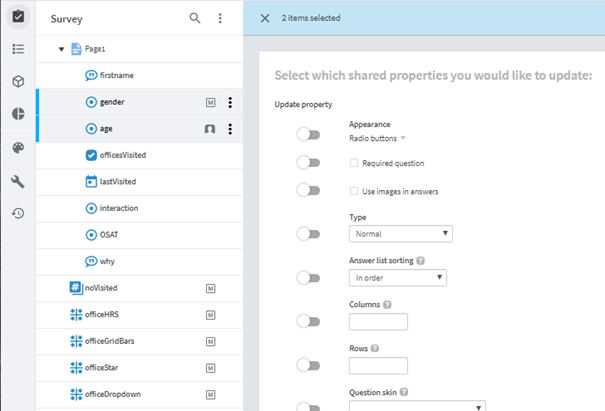Toggle update for Rows property
605x411 pixels.
tap(308, 365)
